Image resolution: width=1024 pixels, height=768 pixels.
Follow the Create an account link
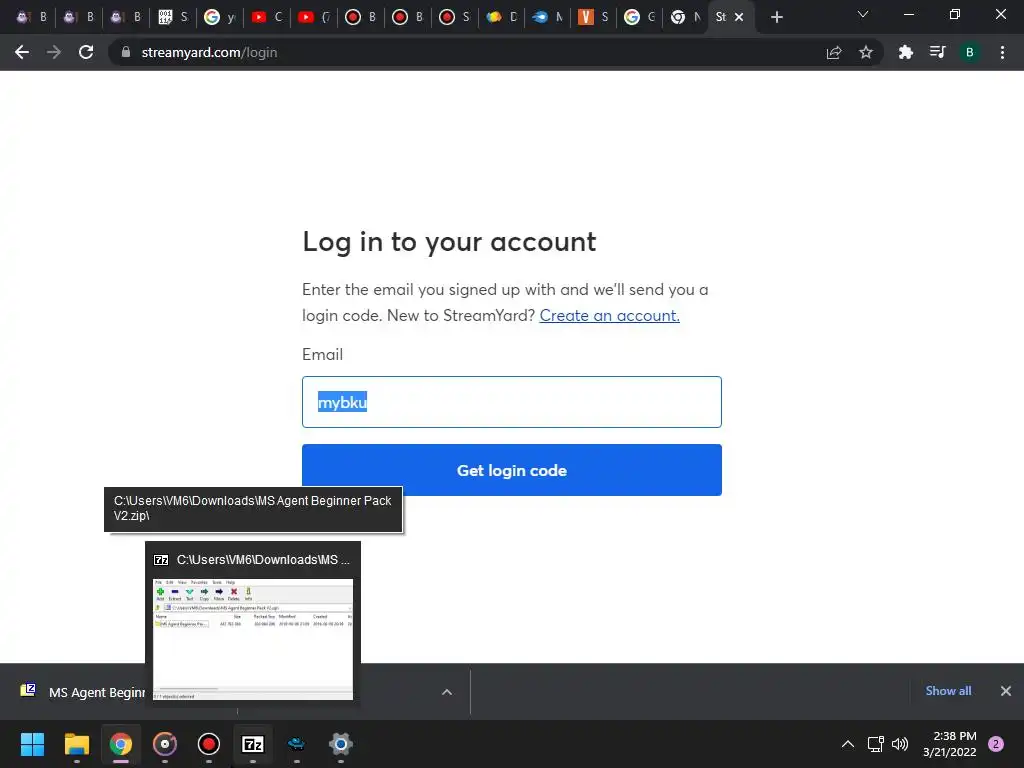pos(609,315)
